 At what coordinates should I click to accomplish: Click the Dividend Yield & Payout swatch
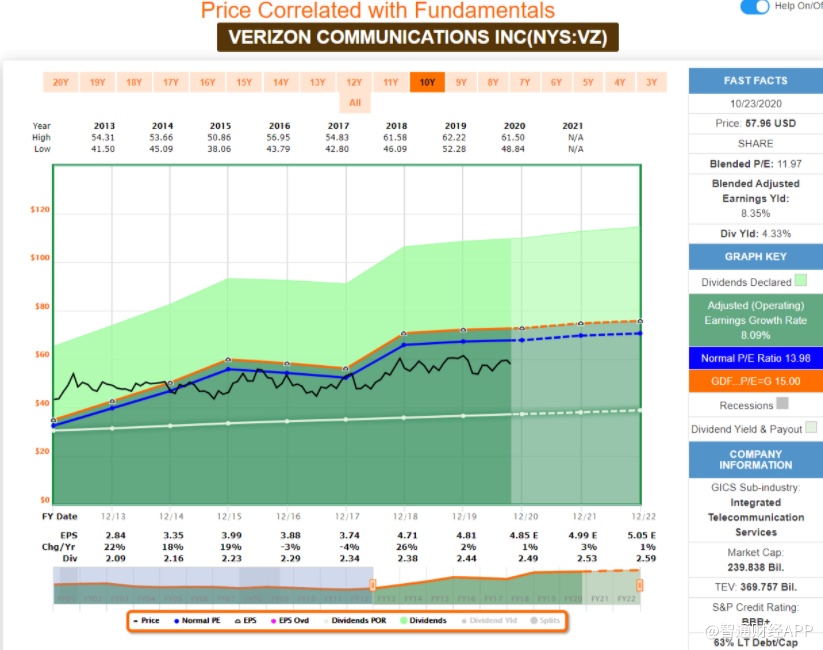tap(811, 428)
